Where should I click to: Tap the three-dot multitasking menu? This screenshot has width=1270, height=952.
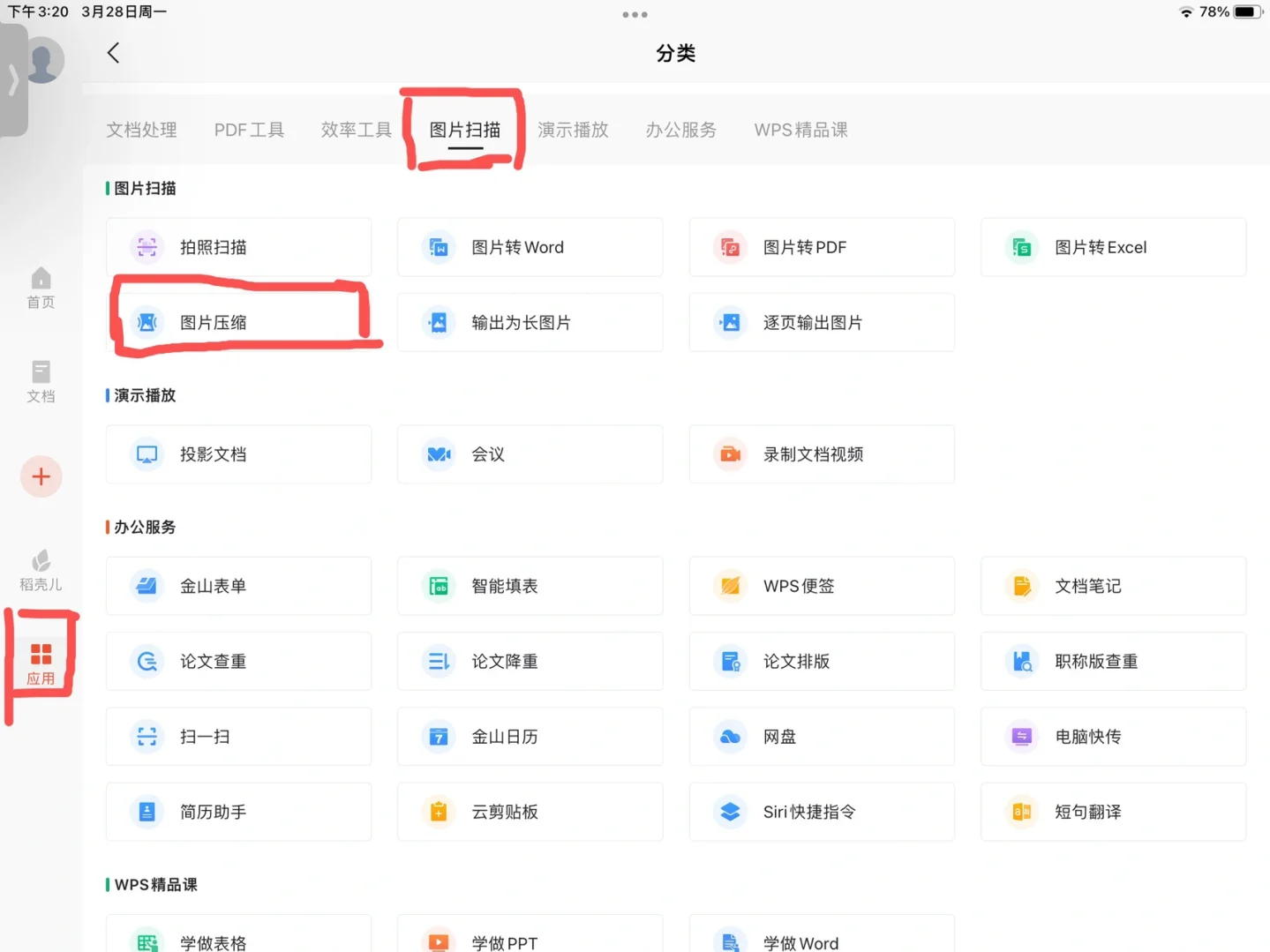[635, 14]
